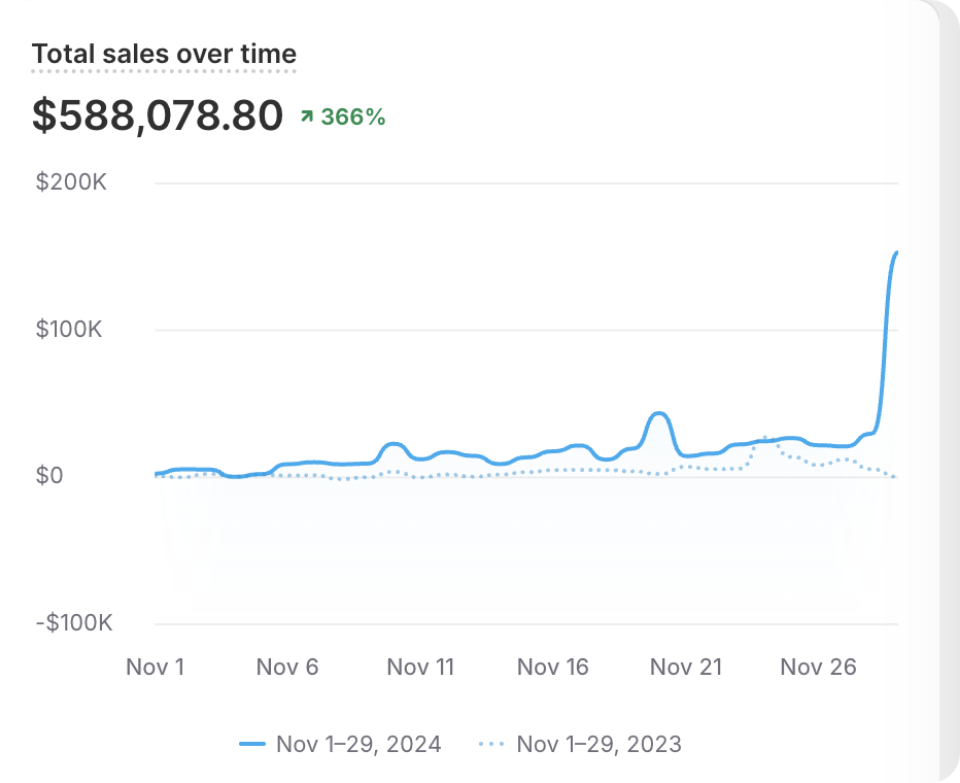Select the Nov 6 x-axis label
960x783 pixels.
point(287,667)
